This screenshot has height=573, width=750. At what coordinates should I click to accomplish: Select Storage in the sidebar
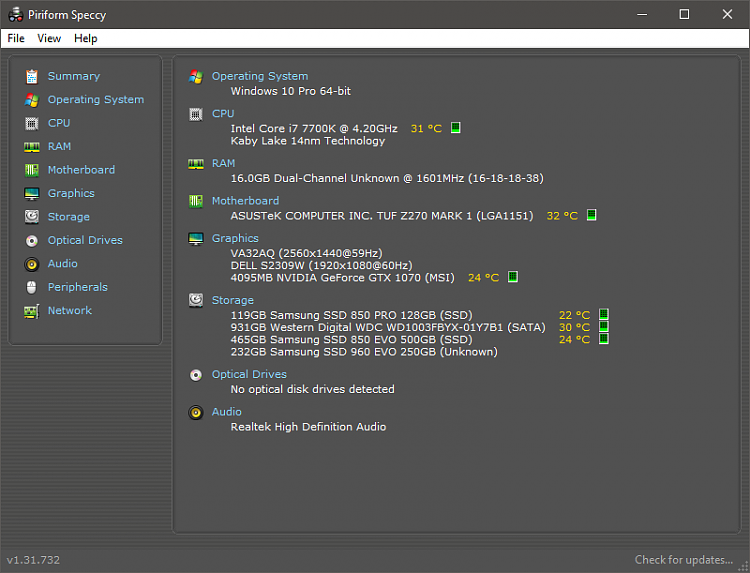(x=68, y=217)
